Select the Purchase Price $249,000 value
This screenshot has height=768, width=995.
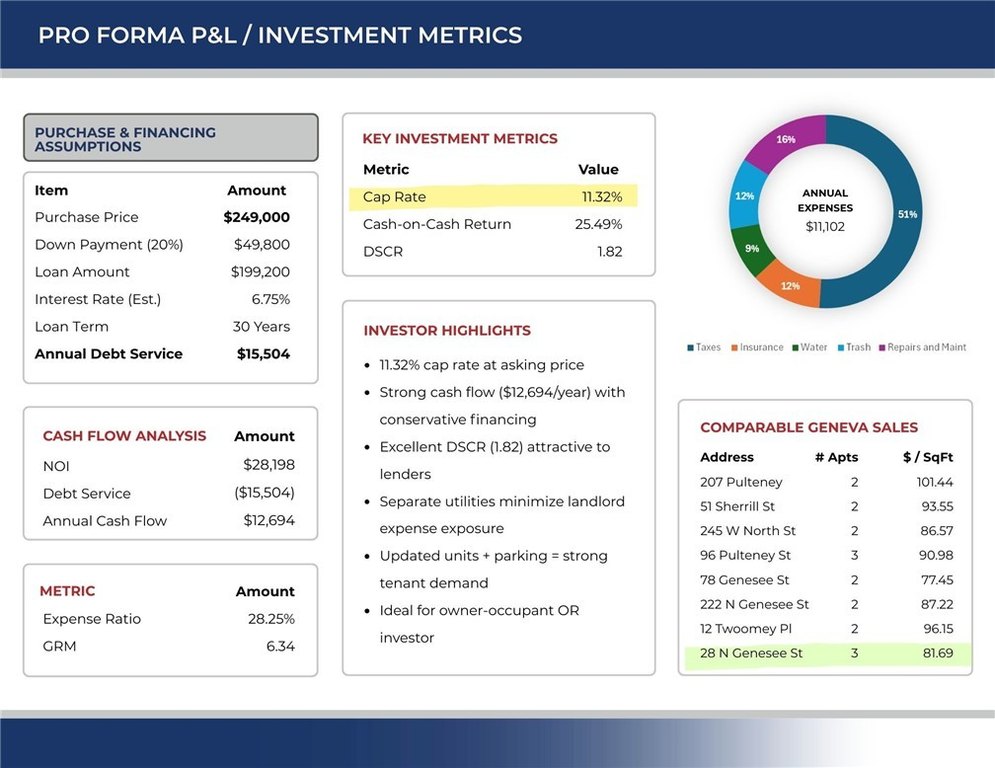pyautogui.click(x=256, y=217)
